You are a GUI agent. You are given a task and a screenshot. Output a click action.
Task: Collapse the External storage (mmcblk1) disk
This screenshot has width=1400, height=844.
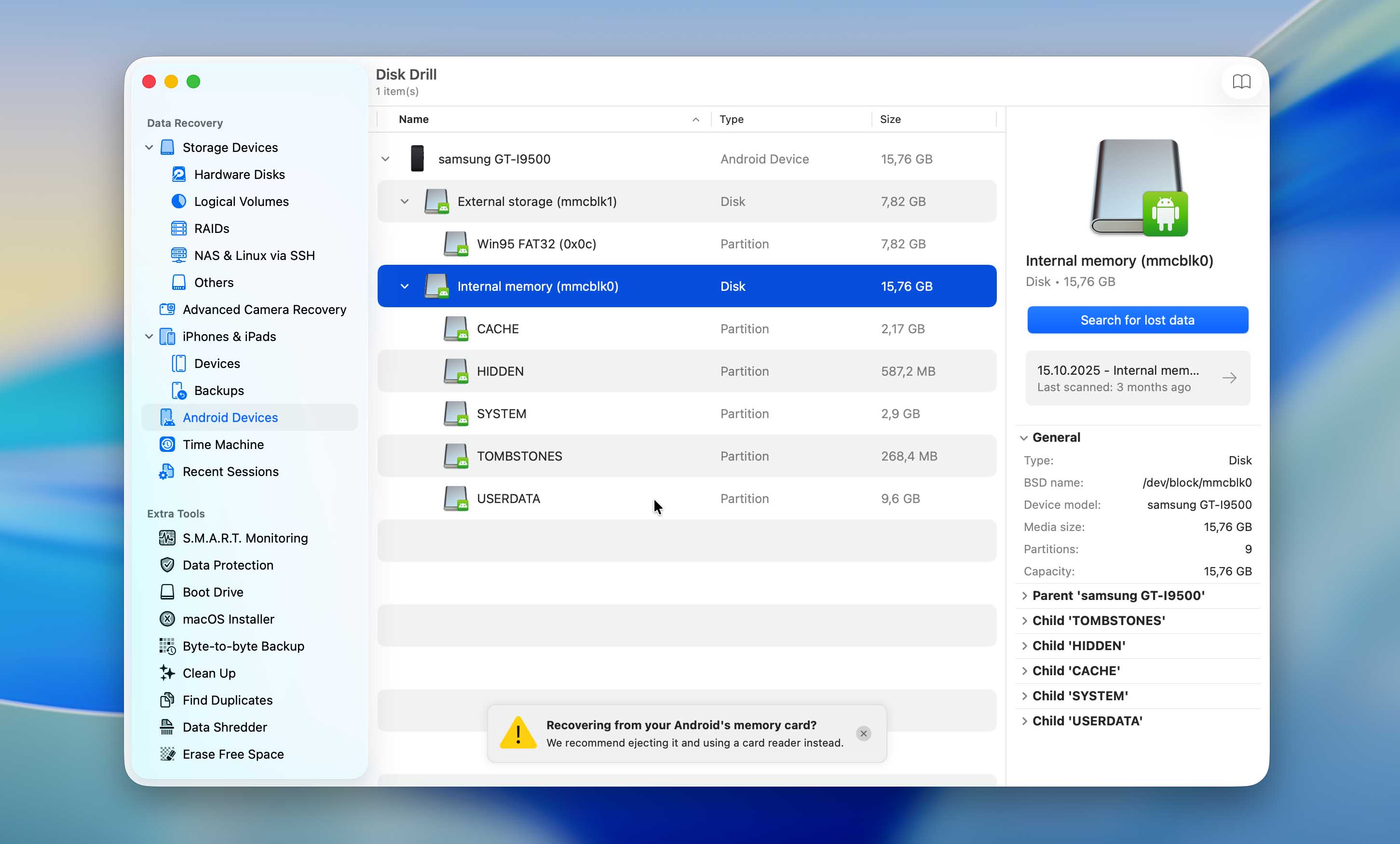click(405, 202)
